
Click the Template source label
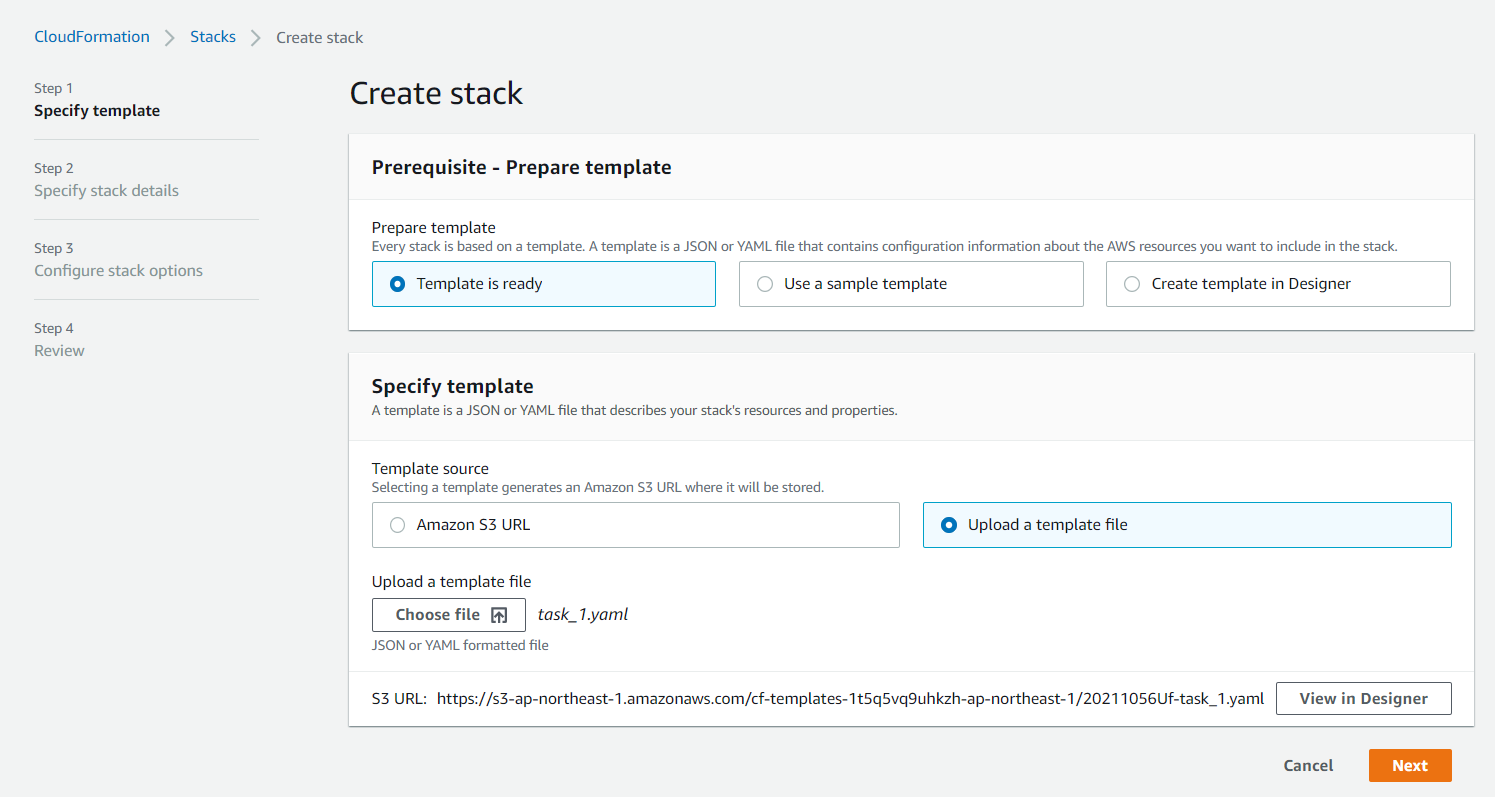[430, 469]
